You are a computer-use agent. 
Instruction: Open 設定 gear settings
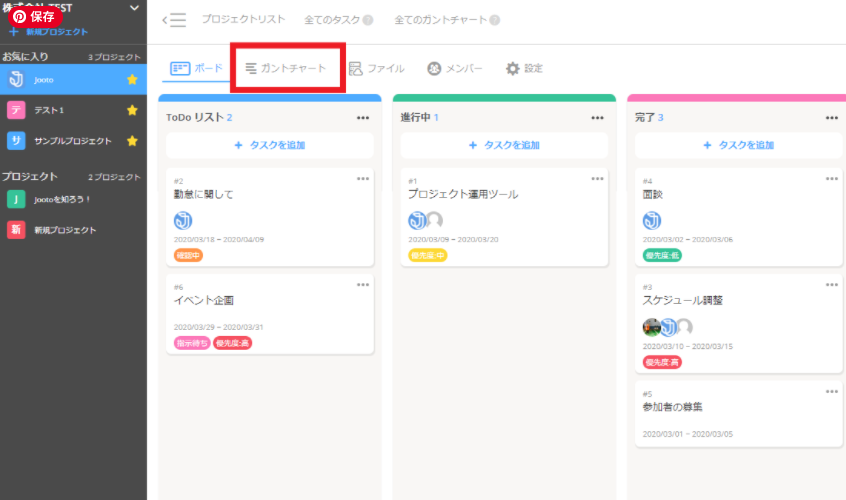click(524, 68)
